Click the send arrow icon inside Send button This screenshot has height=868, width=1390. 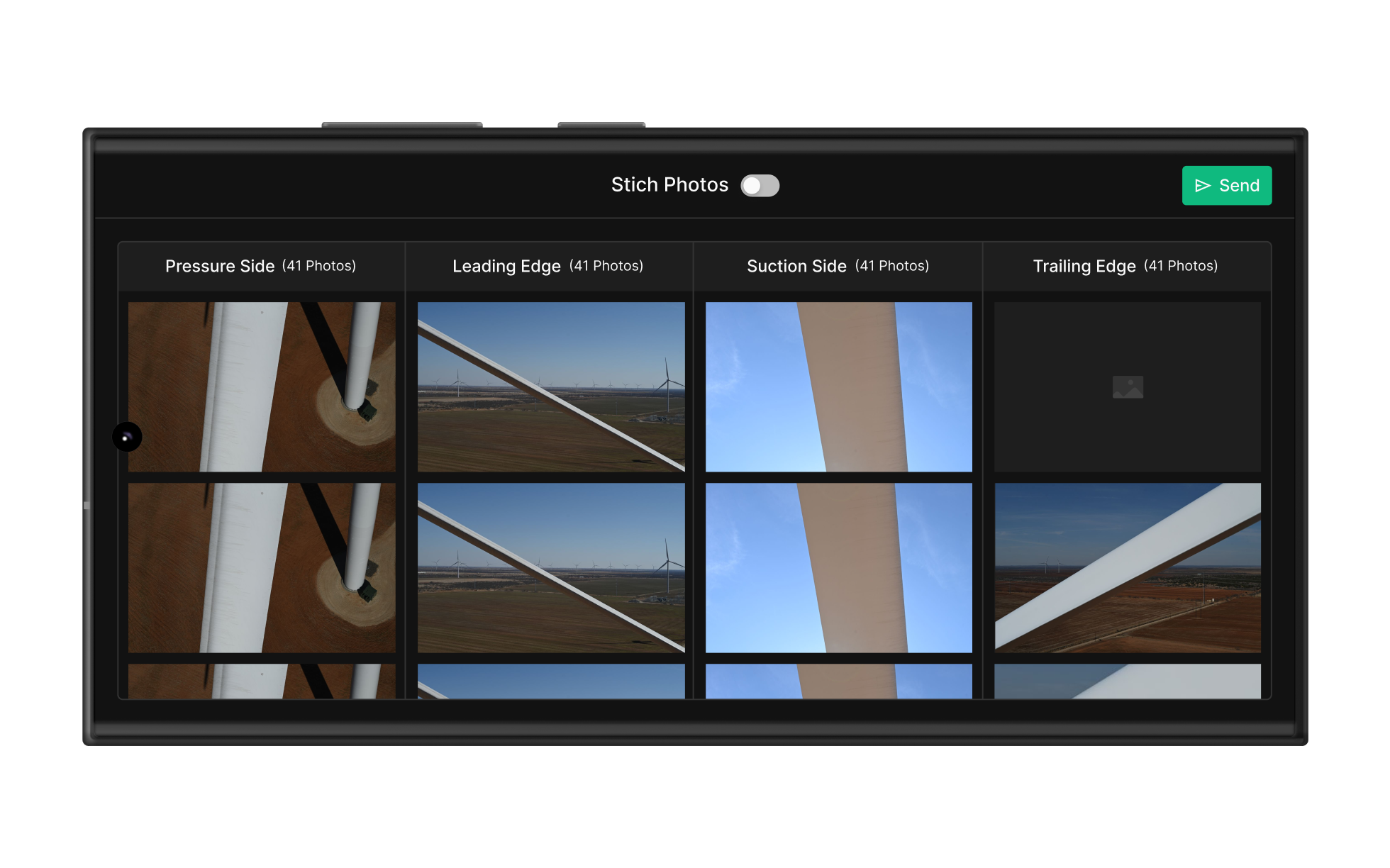point(1203,185)
